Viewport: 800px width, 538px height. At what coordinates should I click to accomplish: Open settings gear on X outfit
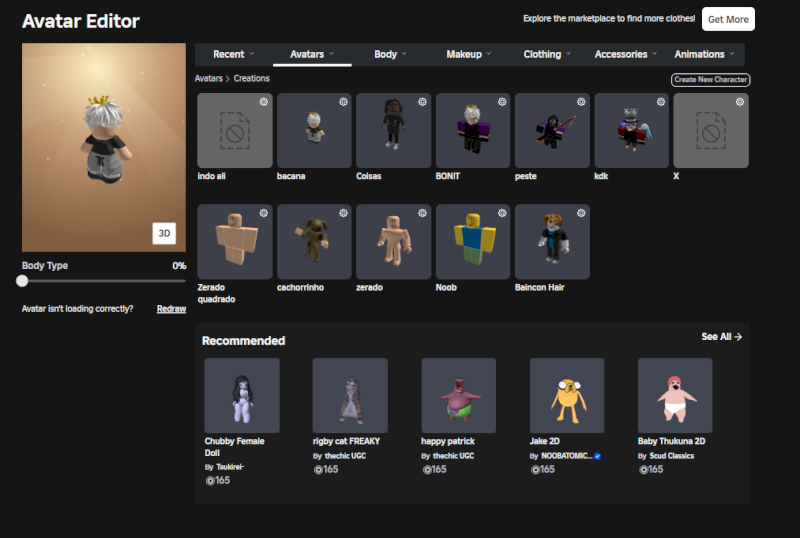(x=740, y=102)
